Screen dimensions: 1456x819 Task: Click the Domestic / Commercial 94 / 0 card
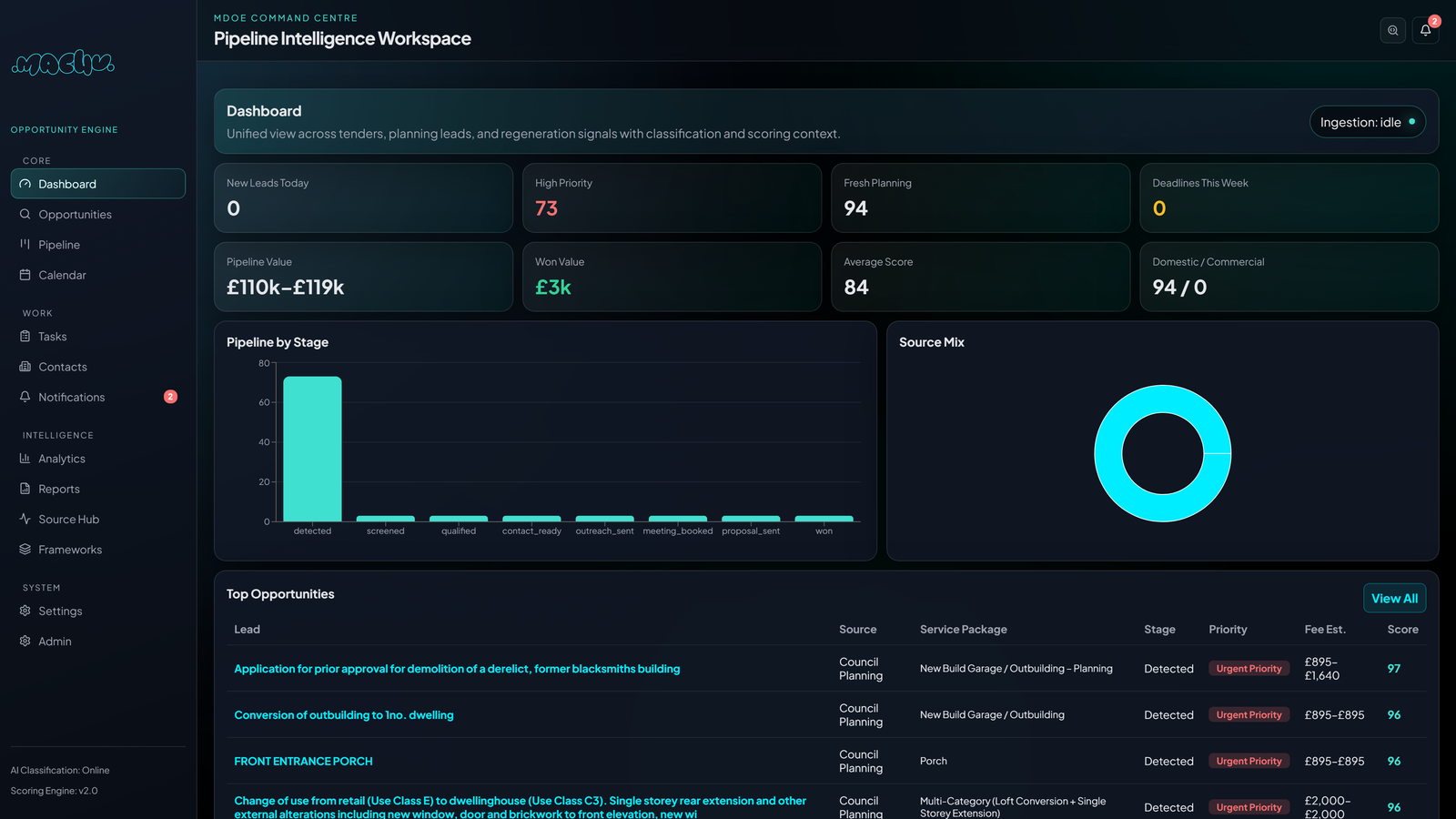(x=1289, y=277)
